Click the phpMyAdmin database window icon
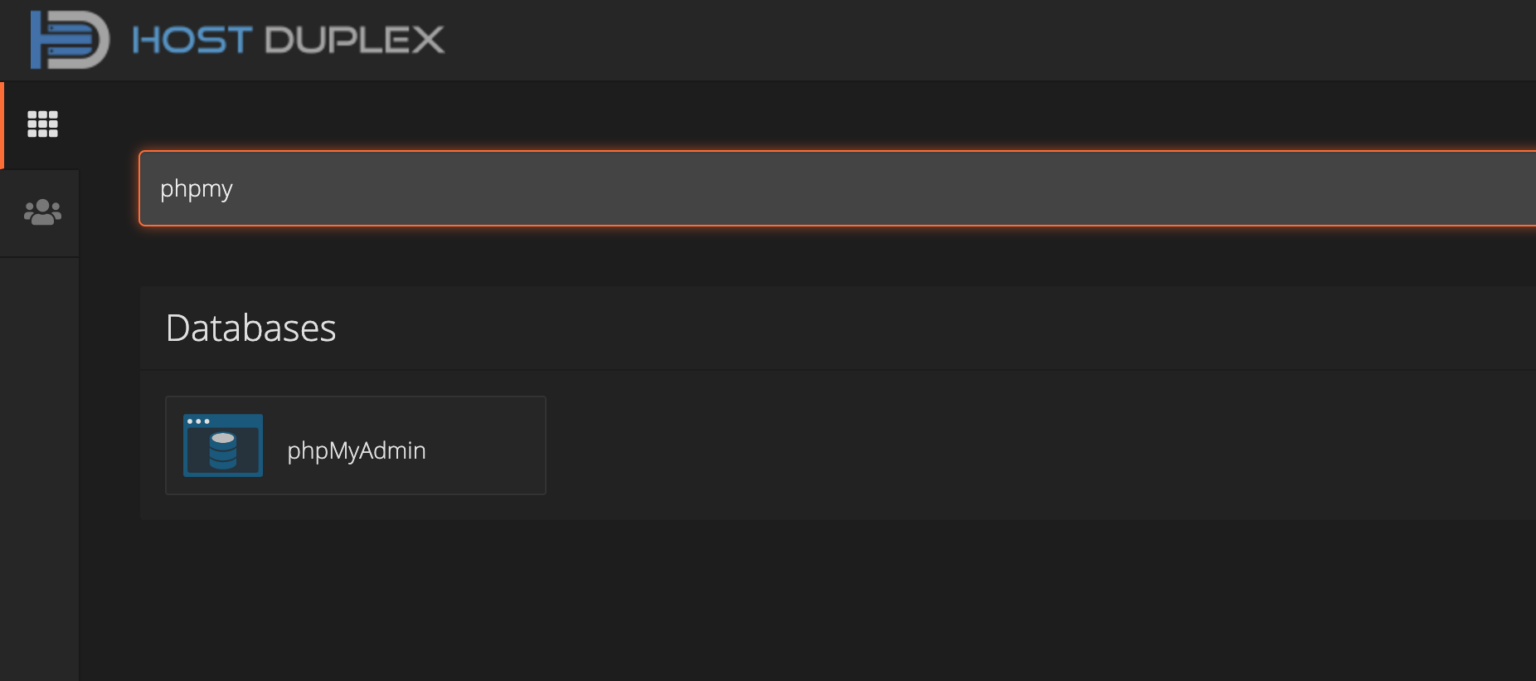 click(222, 445)
